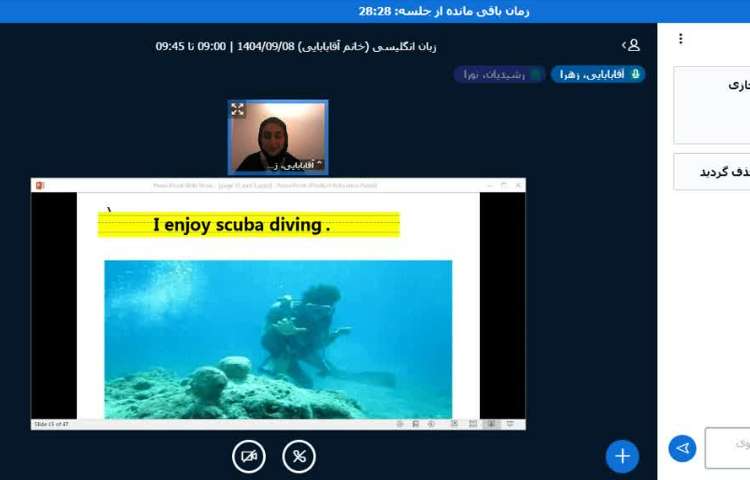The image size is (750, 480).
Task: Click the 'Slide 15 of 47' status text
Action: tap(51, 424)
